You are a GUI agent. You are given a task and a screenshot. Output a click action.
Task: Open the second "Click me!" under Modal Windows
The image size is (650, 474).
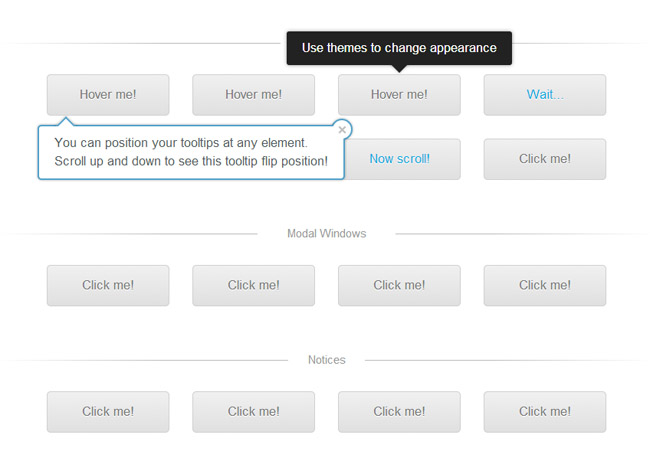point(254,285)
